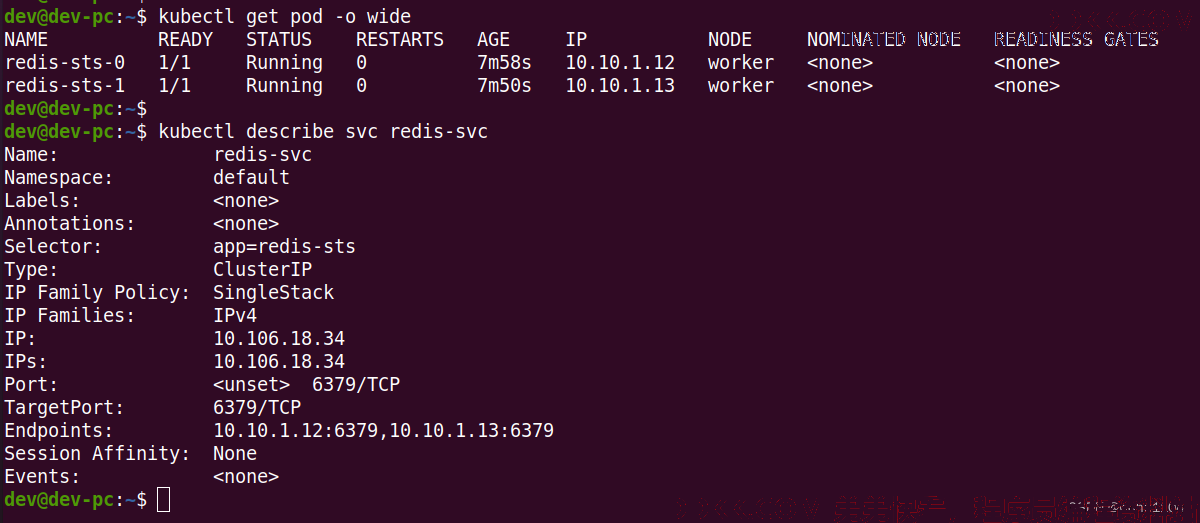The image size is (1200, 523).
Task: Click the Endpoints address list
Action: point(383,431)
